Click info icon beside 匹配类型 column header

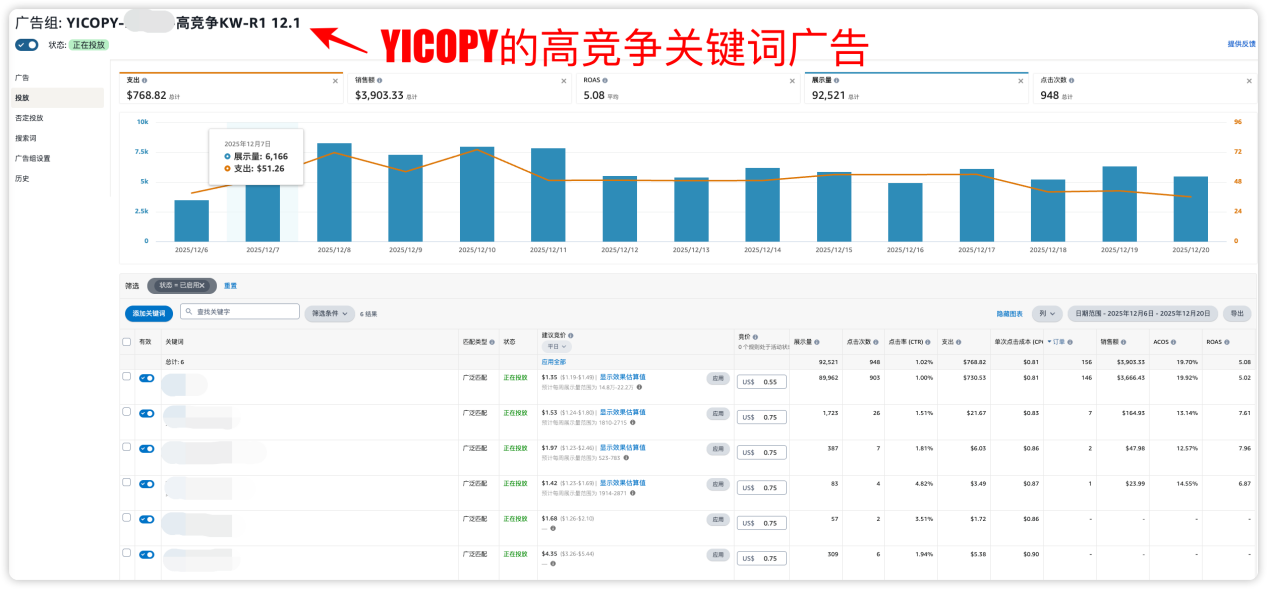click(491, 342)
